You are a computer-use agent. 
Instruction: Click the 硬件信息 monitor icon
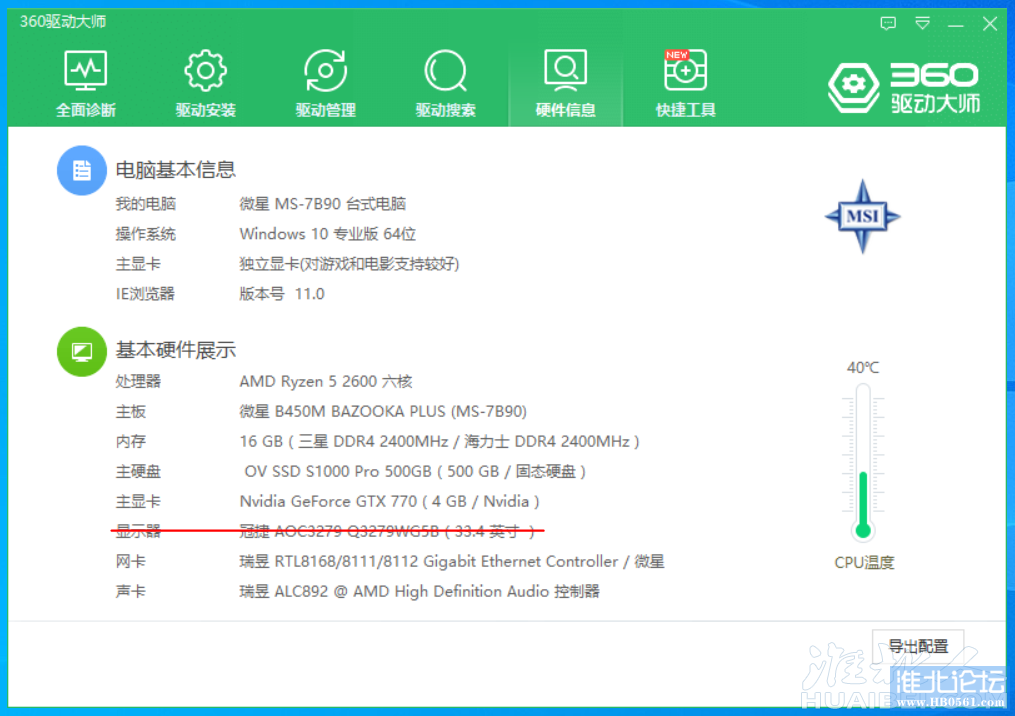[x=566, y=71]
